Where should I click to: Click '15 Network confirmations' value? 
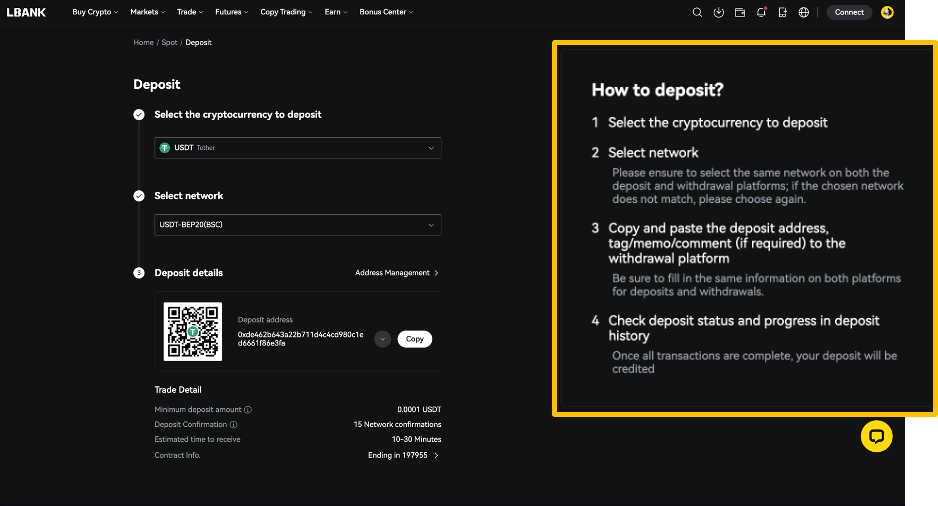(x=397, y=425)
